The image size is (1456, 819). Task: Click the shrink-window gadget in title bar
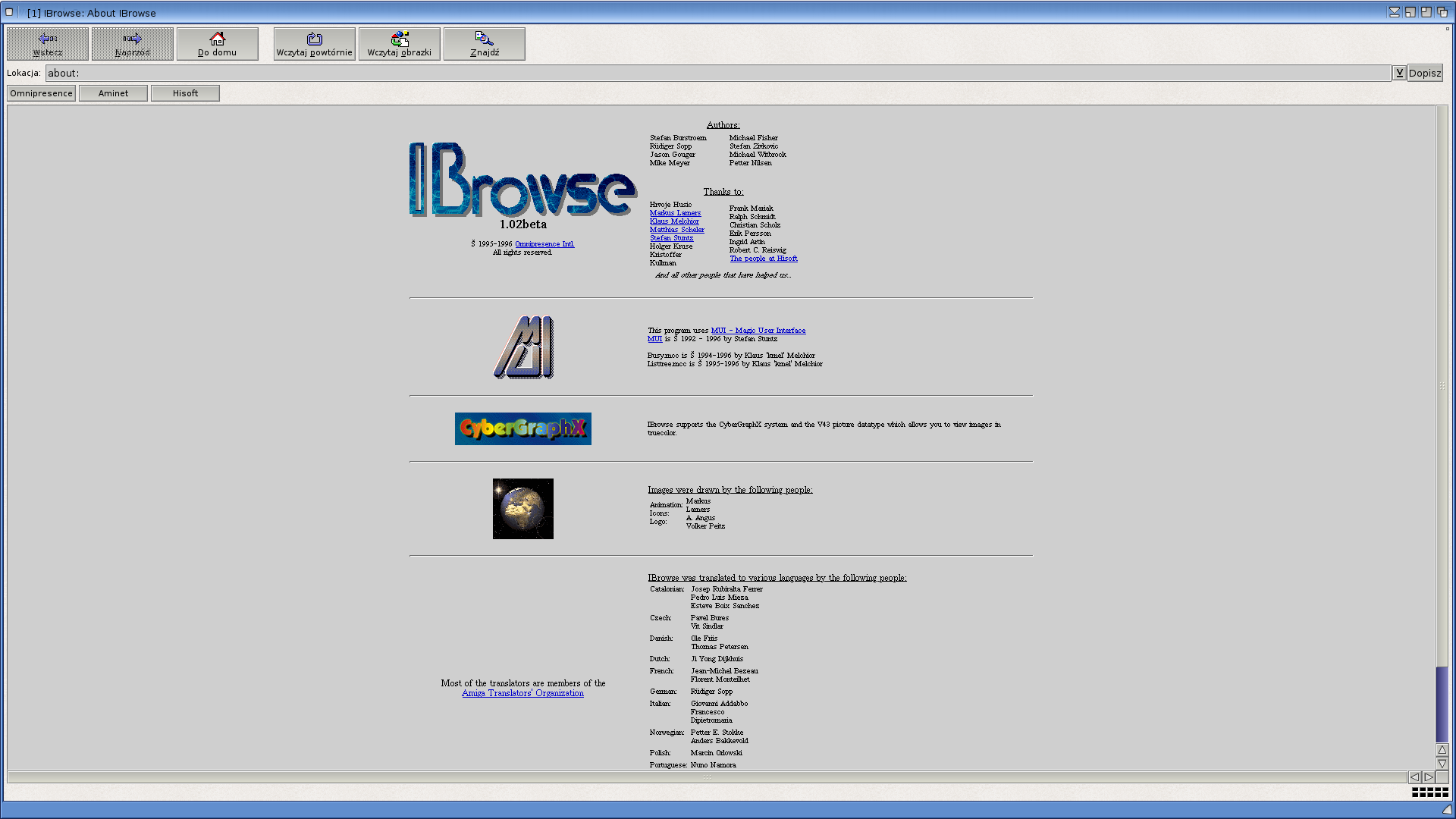(x=1410, y=12)
